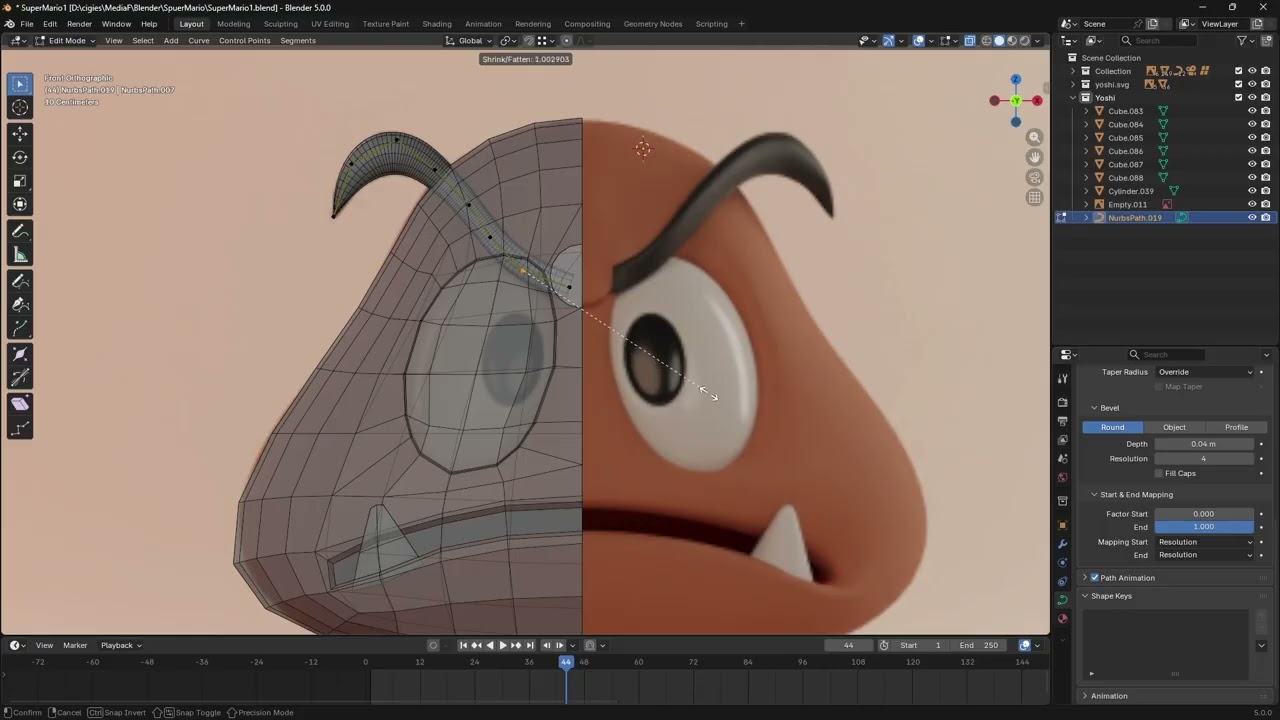Viewport: 1280px width, 720px height.
Task: Select the Object bevel mode button
Action: tap(1174, 427)
